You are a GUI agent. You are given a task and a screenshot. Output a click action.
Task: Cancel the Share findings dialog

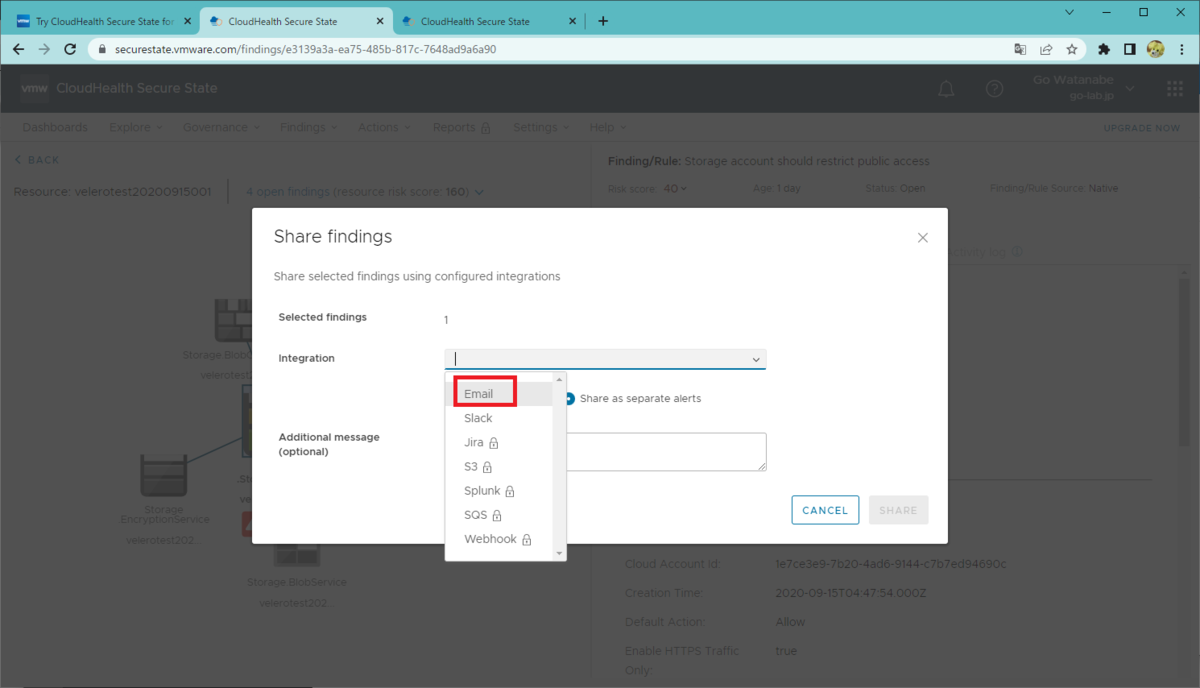point(825,510)
